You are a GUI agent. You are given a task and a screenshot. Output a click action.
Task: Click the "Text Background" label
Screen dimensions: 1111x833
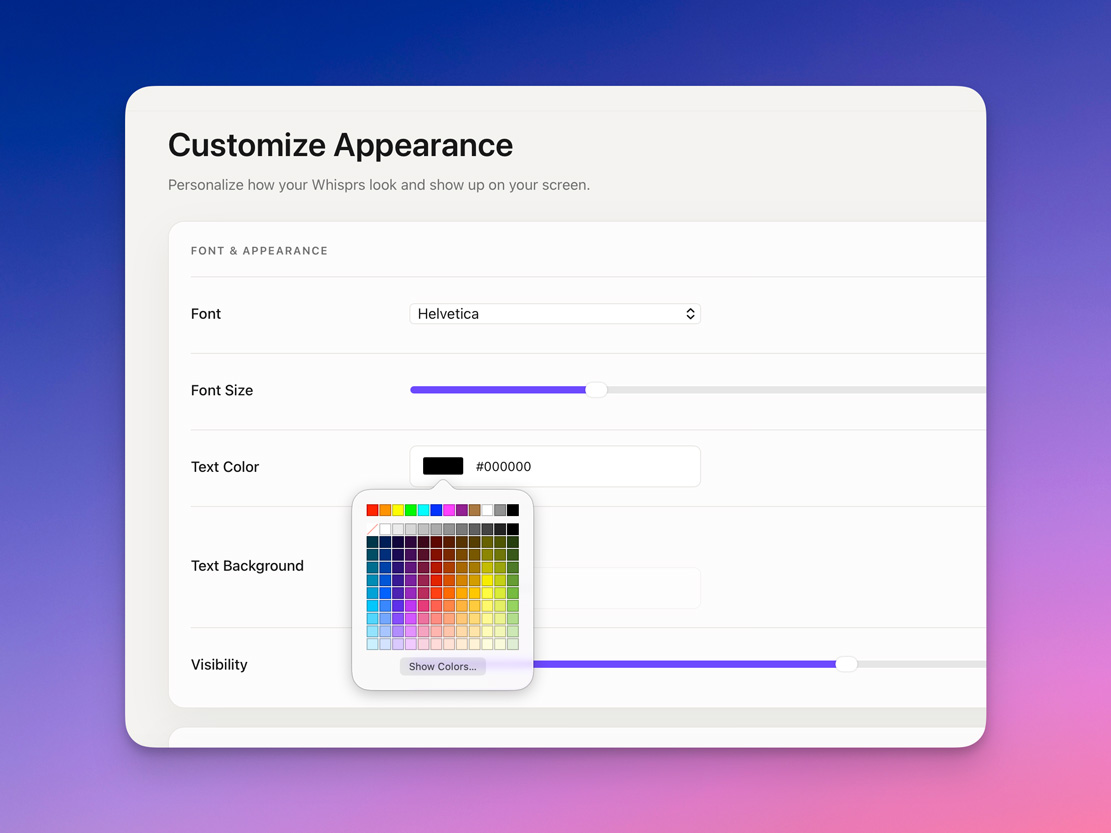(x=247, y=566)
